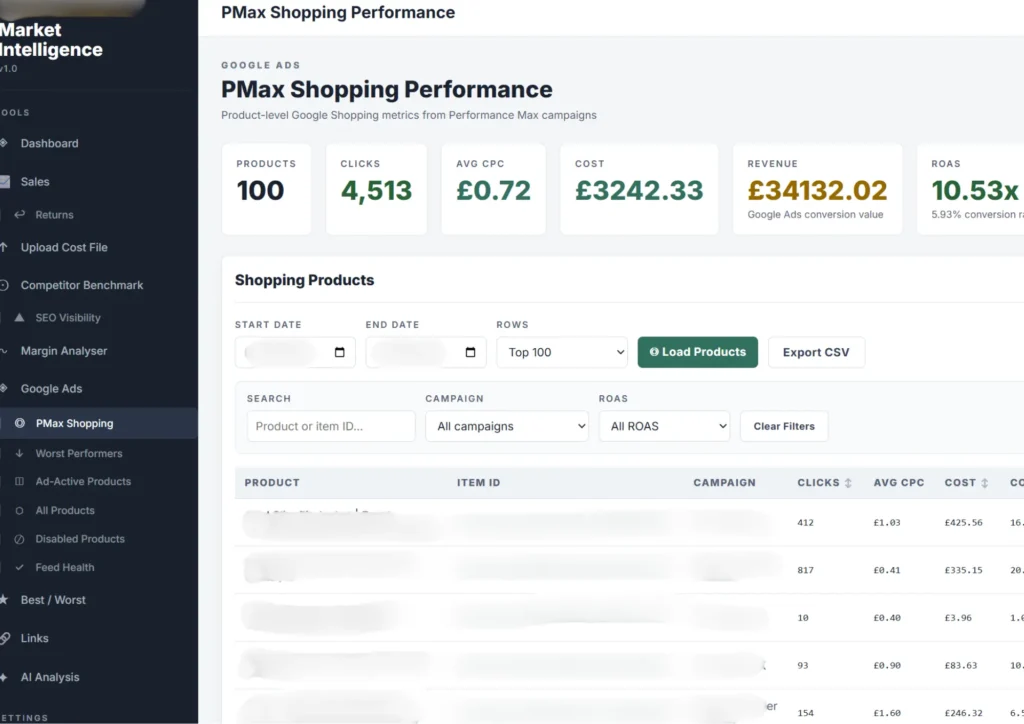Open Upload Cost File page
The width and height of the screenshot is (1024, 724).
(x=63, y=247)
